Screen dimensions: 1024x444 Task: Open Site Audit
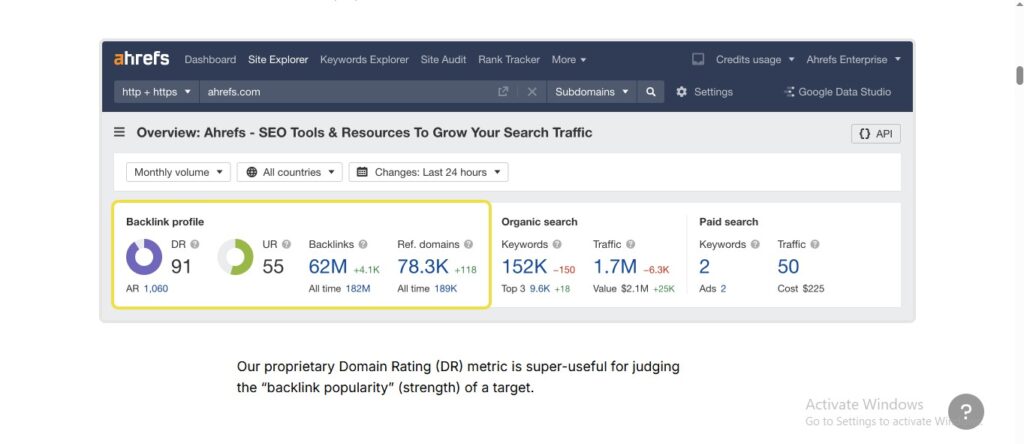click(443, 59)
